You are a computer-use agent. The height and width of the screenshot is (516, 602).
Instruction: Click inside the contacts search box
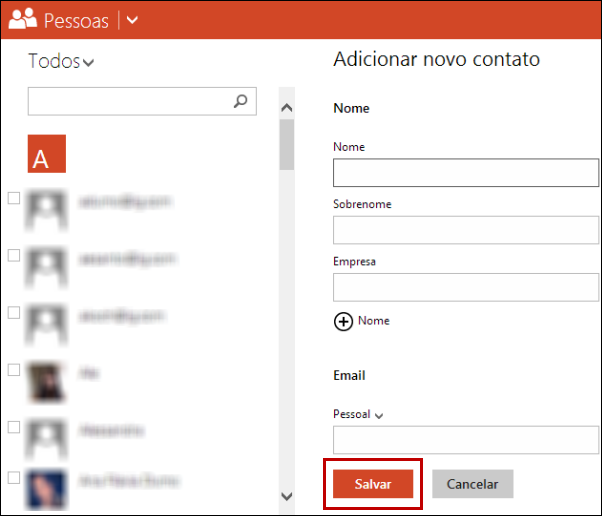tap(128, 100)
